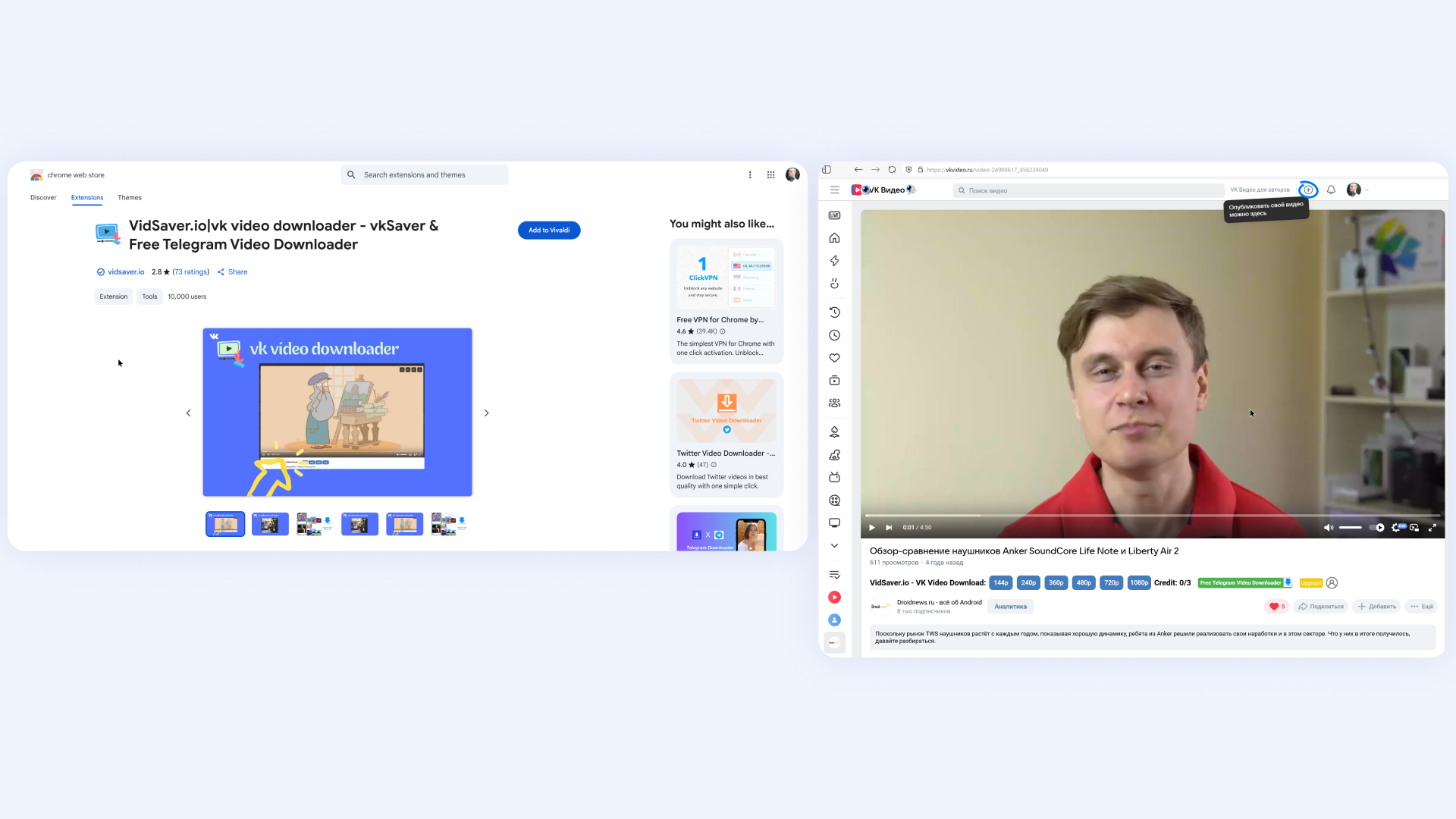This screenshot has height=819, width=1456.
Task: Open the vidsaver.io publisher link
Action: (126, 272)
